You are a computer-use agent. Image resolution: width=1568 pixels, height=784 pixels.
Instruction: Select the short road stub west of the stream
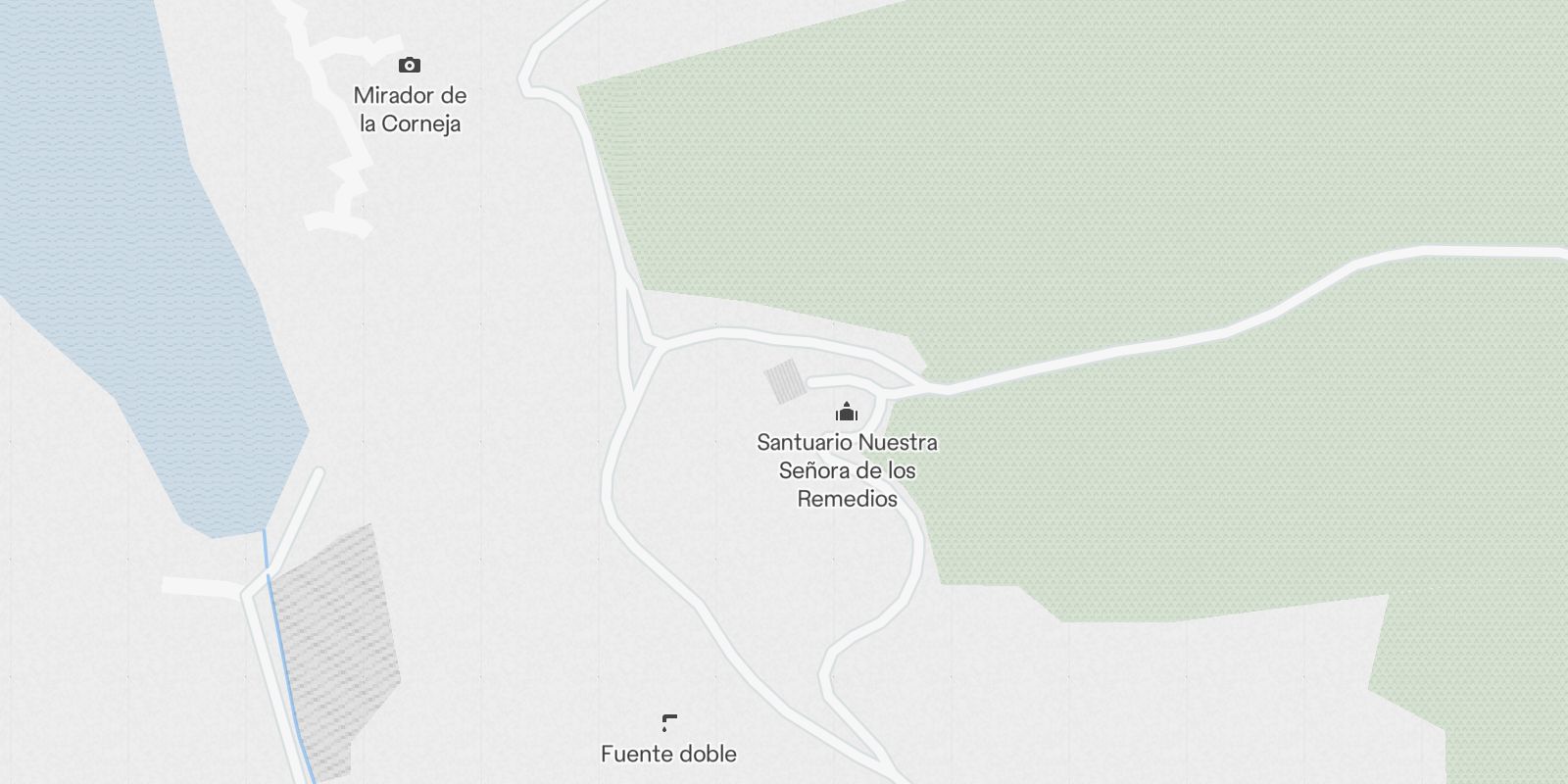tap(202, 587)
